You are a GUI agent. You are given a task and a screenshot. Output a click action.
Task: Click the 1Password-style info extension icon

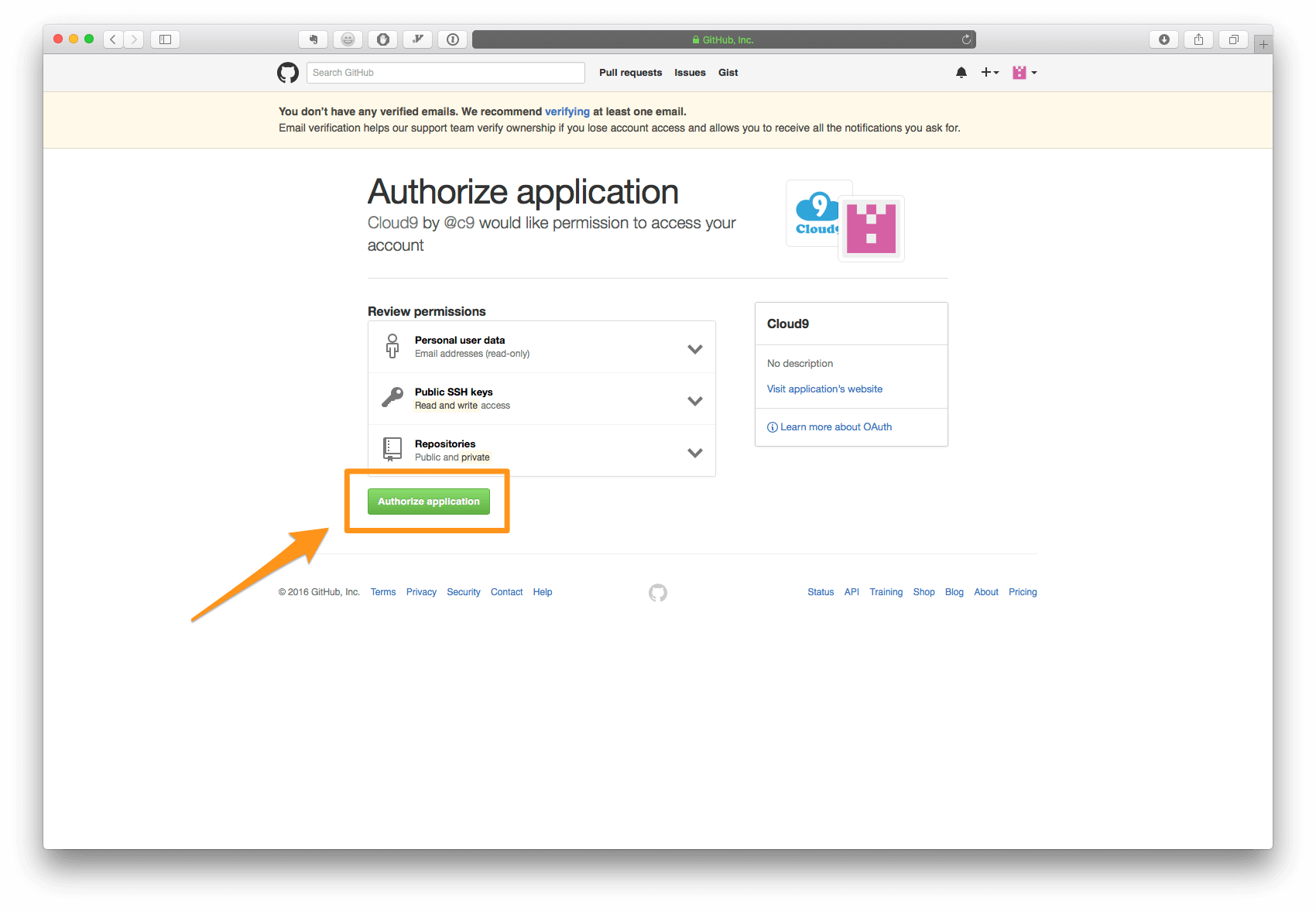coord(453,39)
